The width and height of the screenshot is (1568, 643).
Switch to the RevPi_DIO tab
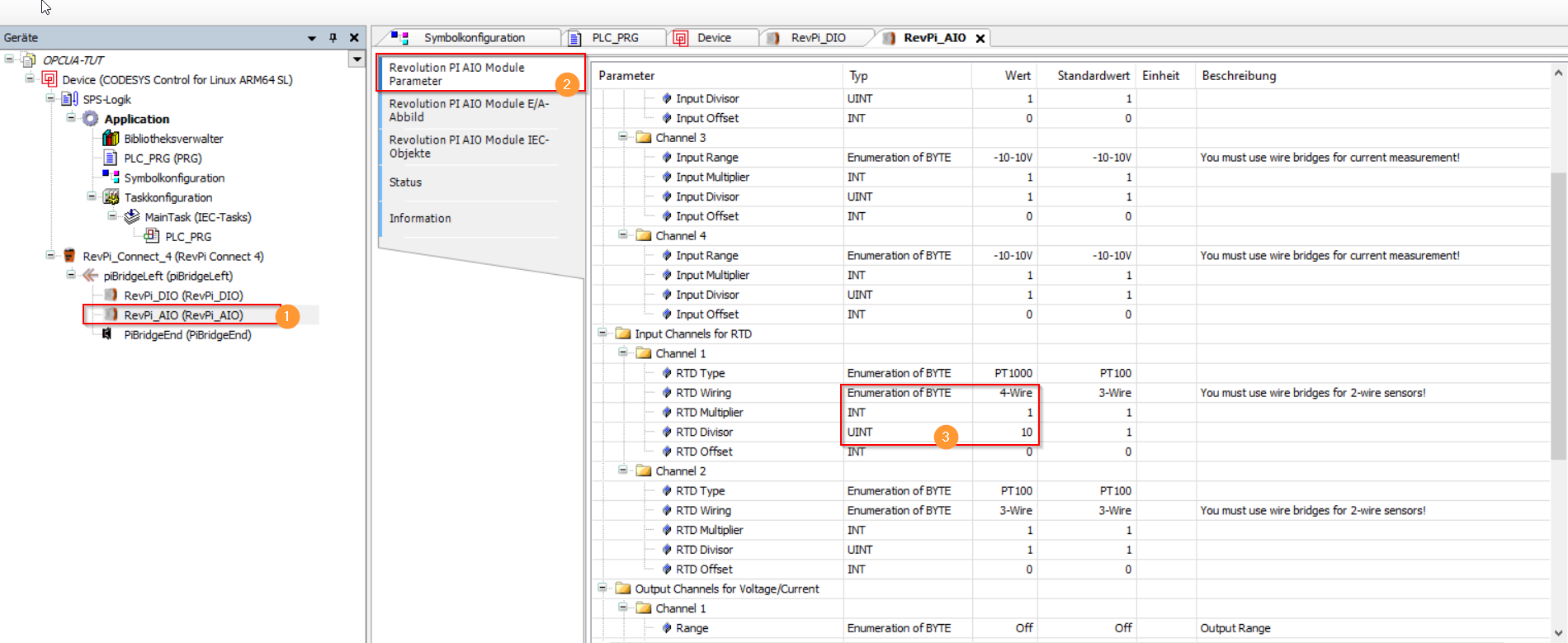pos(817,38)
